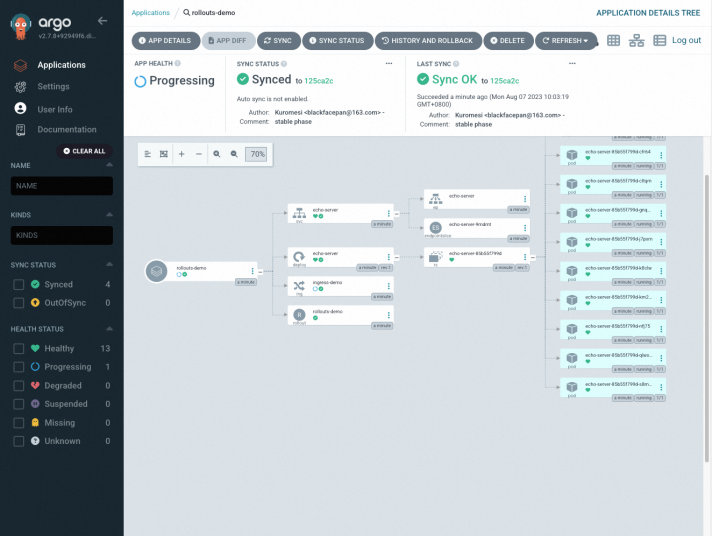Viewport: 712px width, 536px height.
Task: Open the more options menu of LAST SYNC panel
Action: [572, 64]
